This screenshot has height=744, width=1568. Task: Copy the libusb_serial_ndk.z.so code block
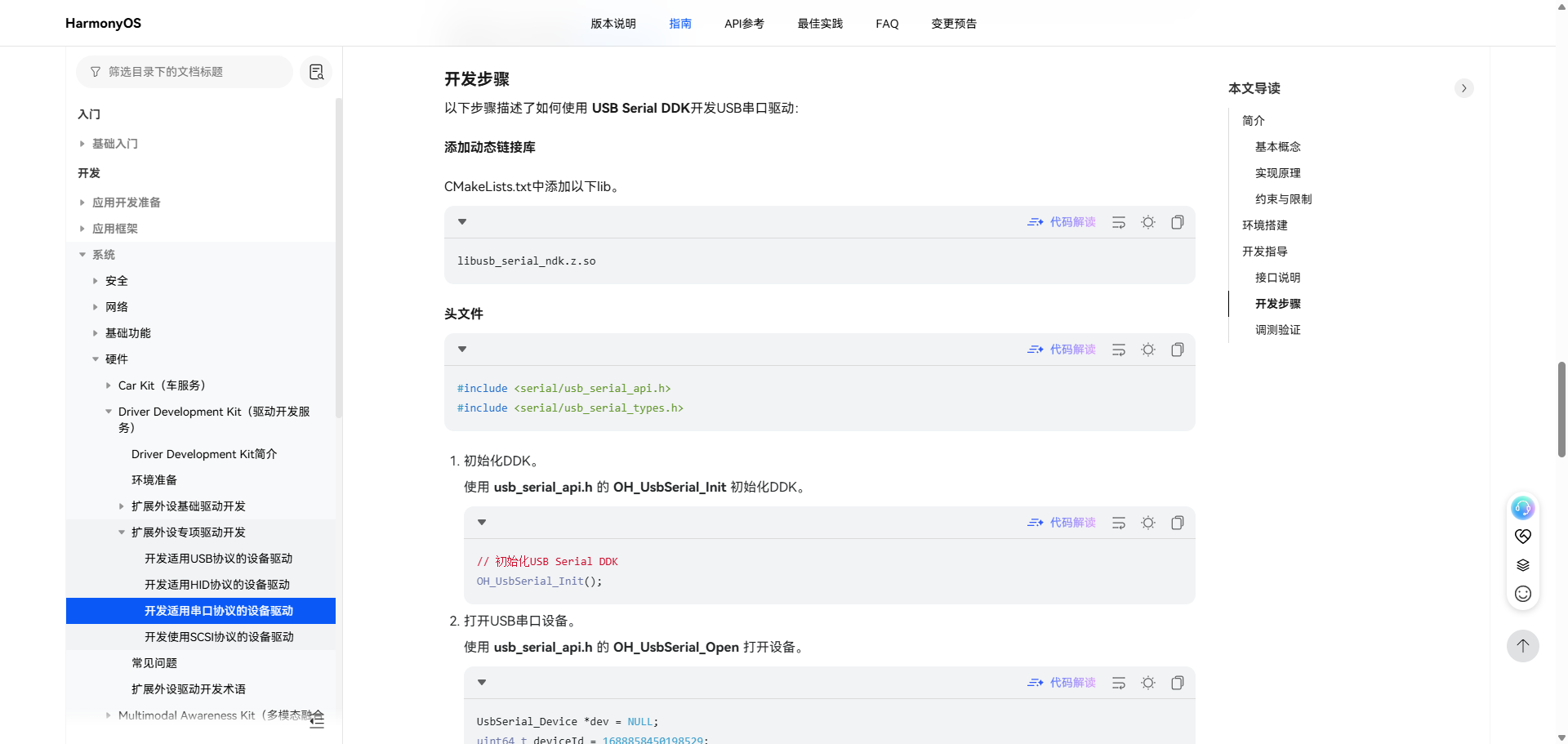point(1178,222)
